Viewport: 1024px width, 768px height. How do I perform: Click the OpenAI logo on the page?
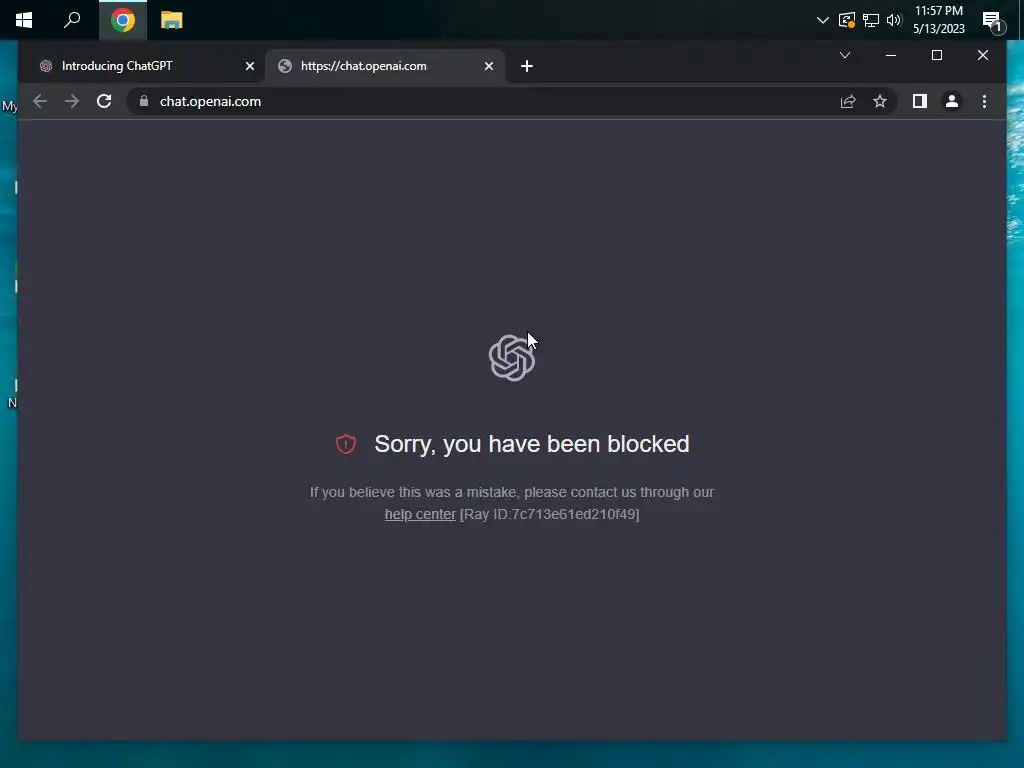(512, 358)
